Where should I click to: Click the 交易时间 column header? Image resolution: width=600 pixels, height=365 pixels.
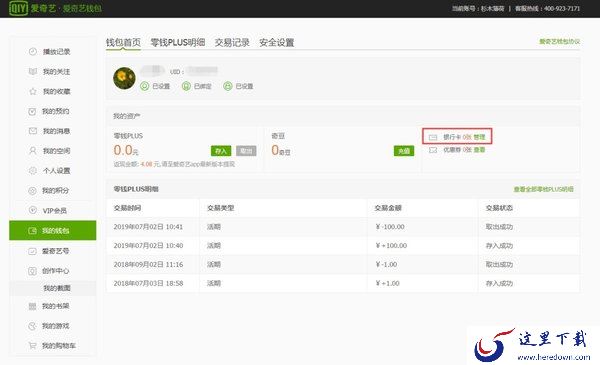[127, 208]
